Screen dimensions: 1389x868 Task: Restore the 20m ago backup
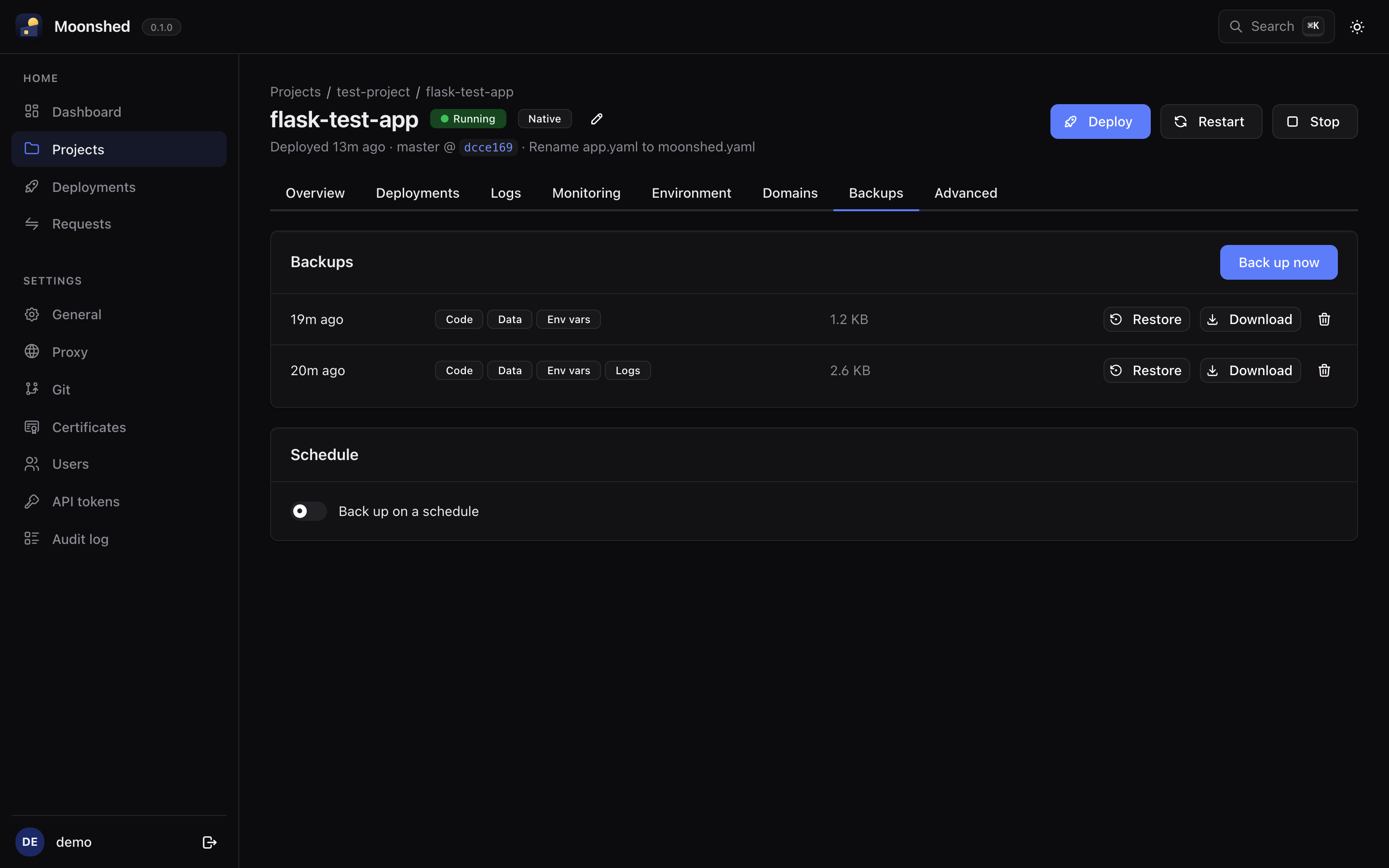[x=1146, y=370]
